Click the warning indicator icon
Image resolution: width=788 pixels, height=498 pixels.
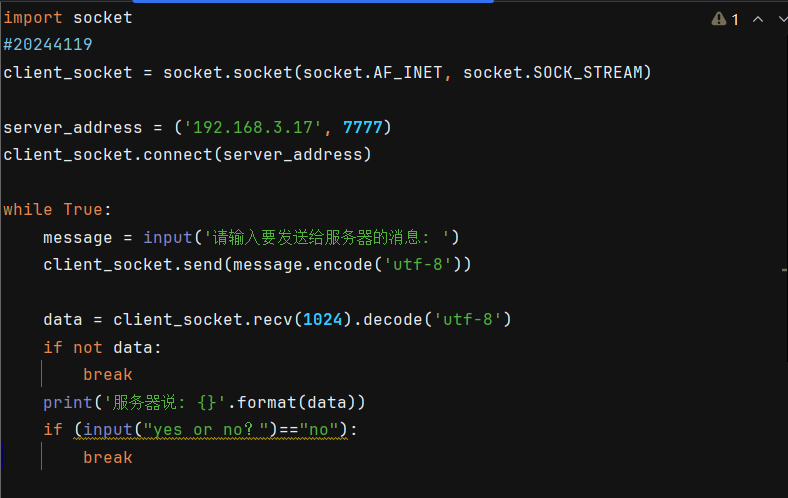[719, 19]
